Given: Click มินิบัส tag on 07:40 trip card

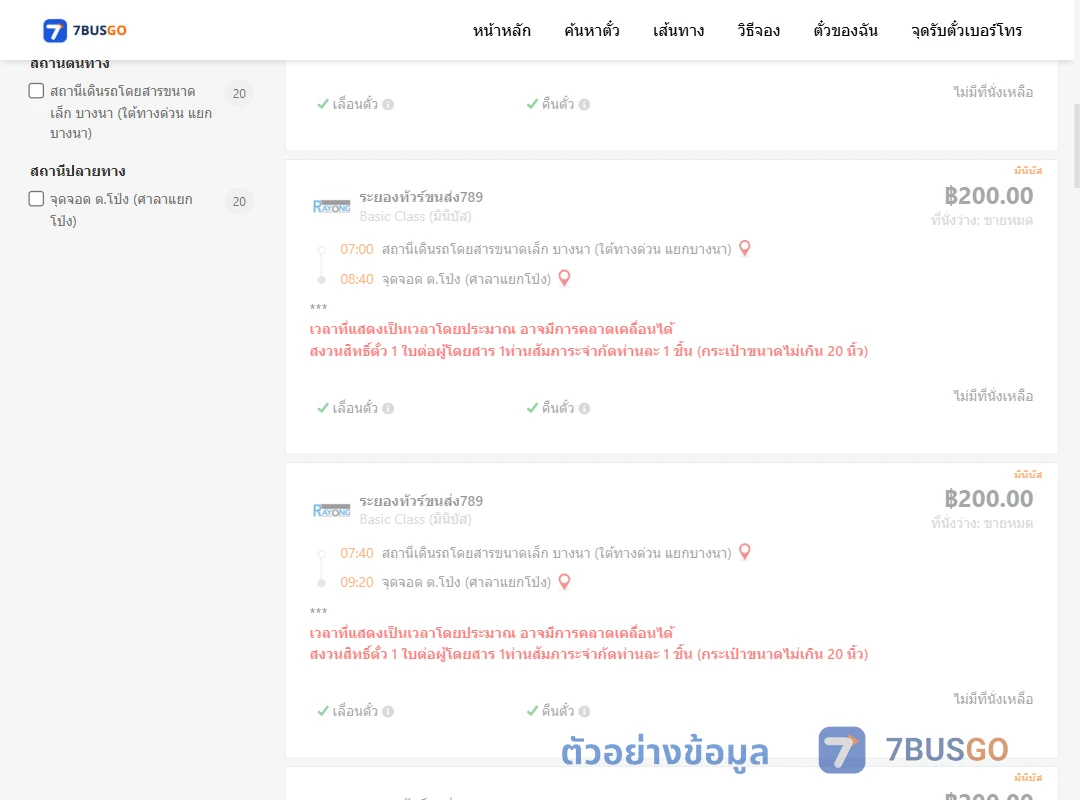Looking at the screenshot, I should point(1028,474).
